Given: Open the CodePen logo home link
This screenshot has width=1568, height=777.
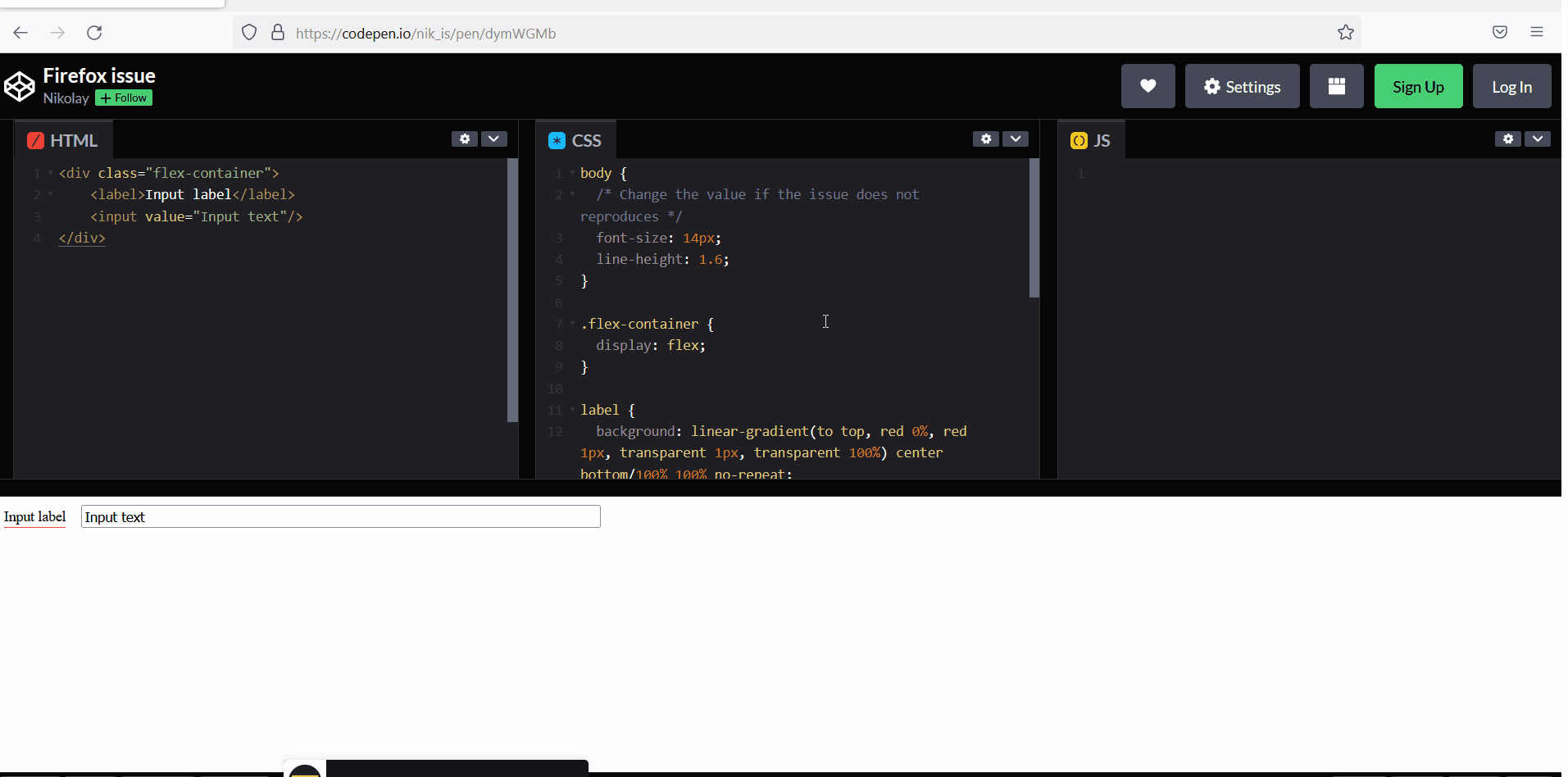Looking at the screenshot, I should [19, 85].
